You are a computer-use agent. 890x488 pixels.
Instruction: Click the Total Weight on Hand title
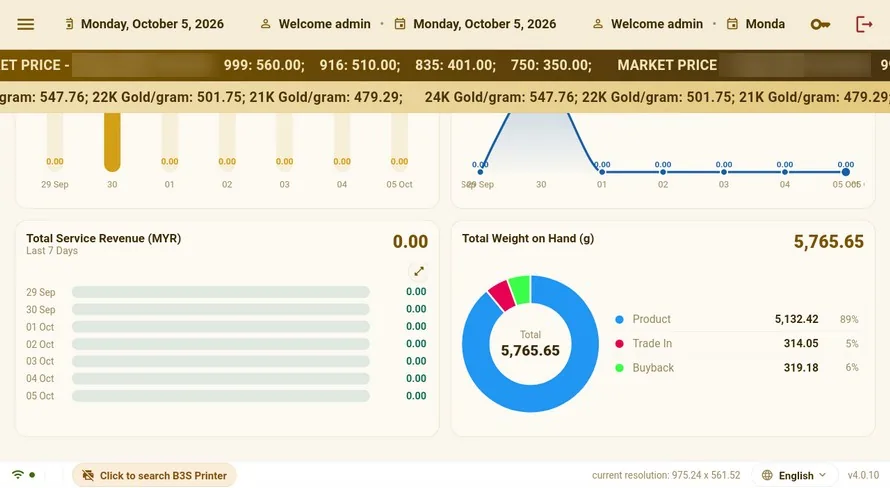[528, 238]
